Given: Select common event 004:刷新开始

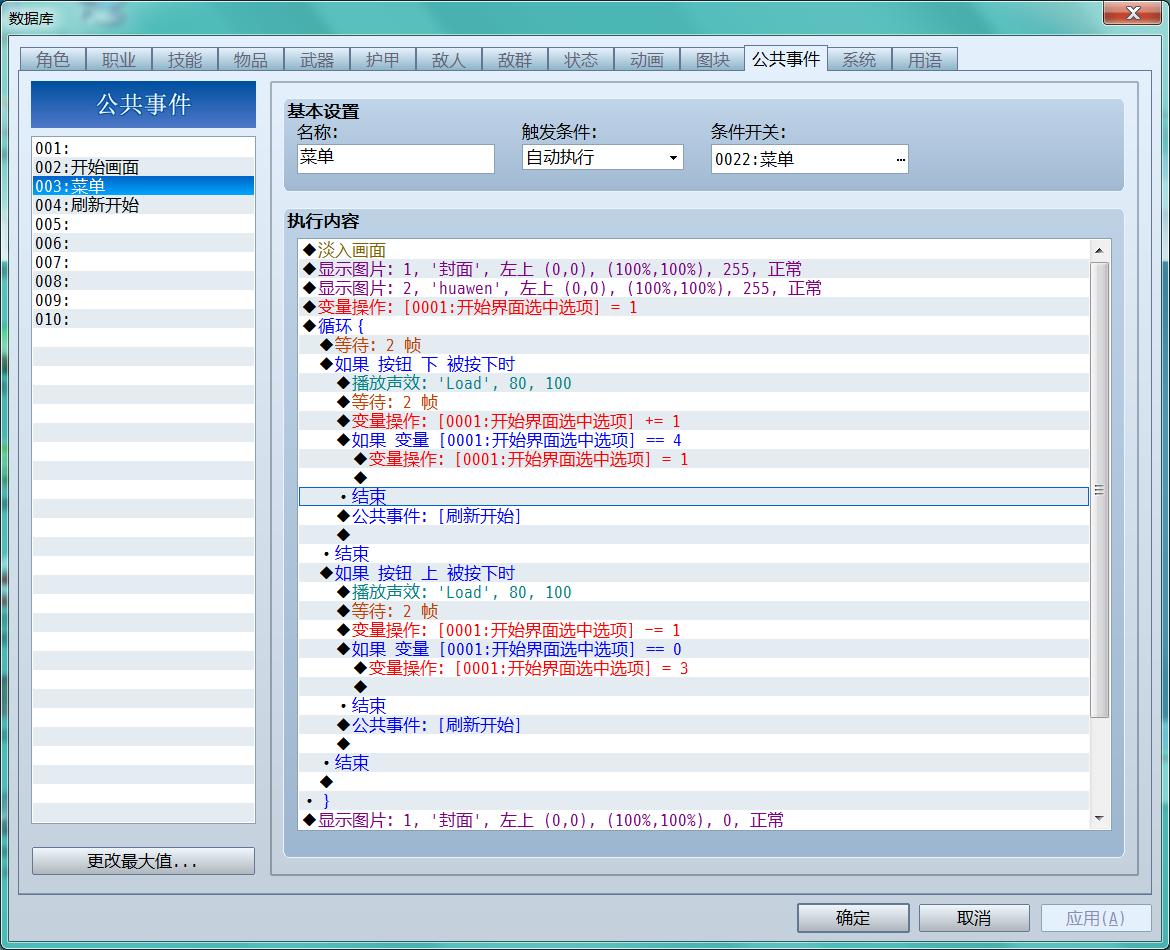Looking at the screenshot, I should (143, 205).
